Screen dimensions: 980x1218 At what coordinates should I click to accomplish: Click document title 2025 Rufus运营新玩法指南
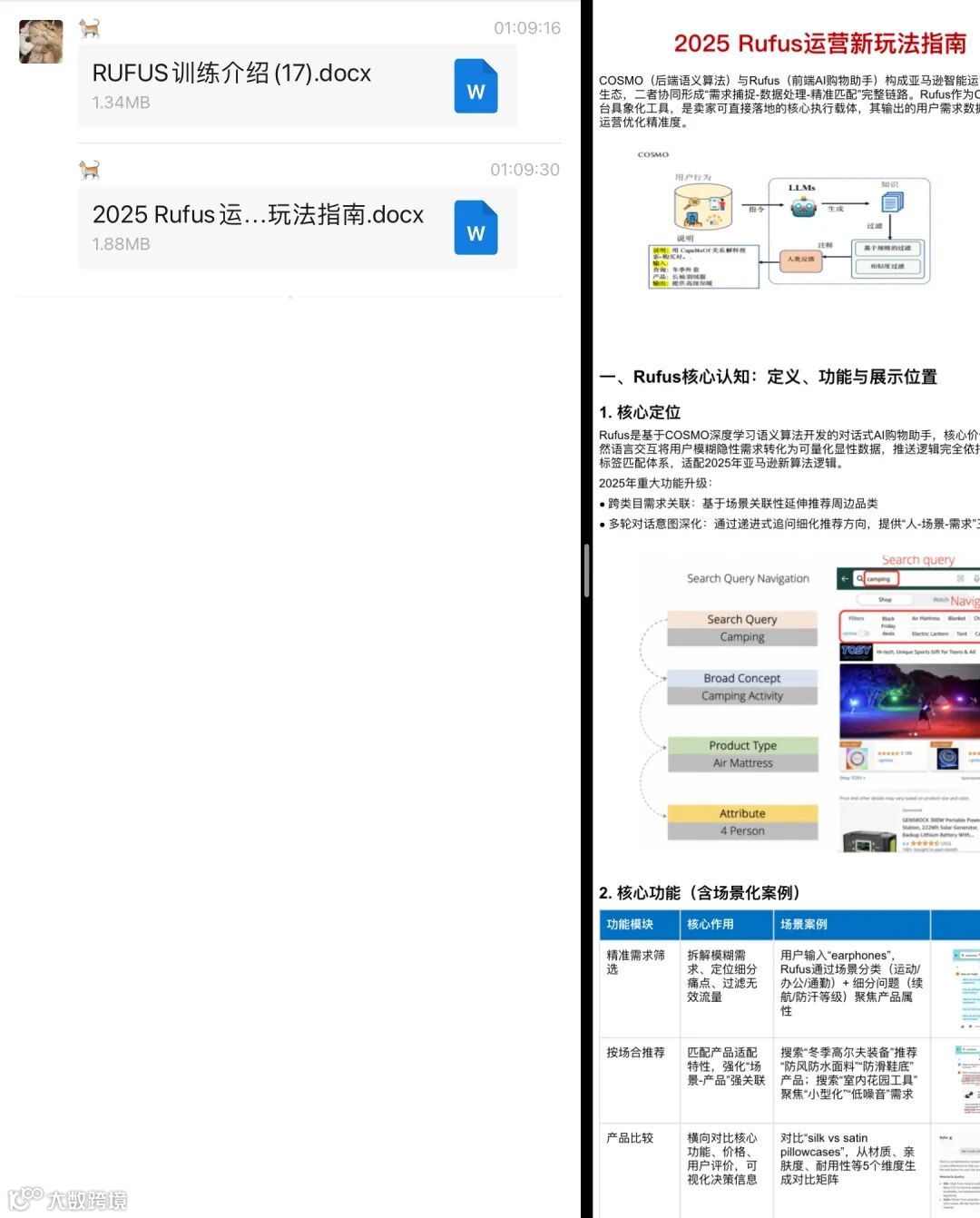pos(820,44)
